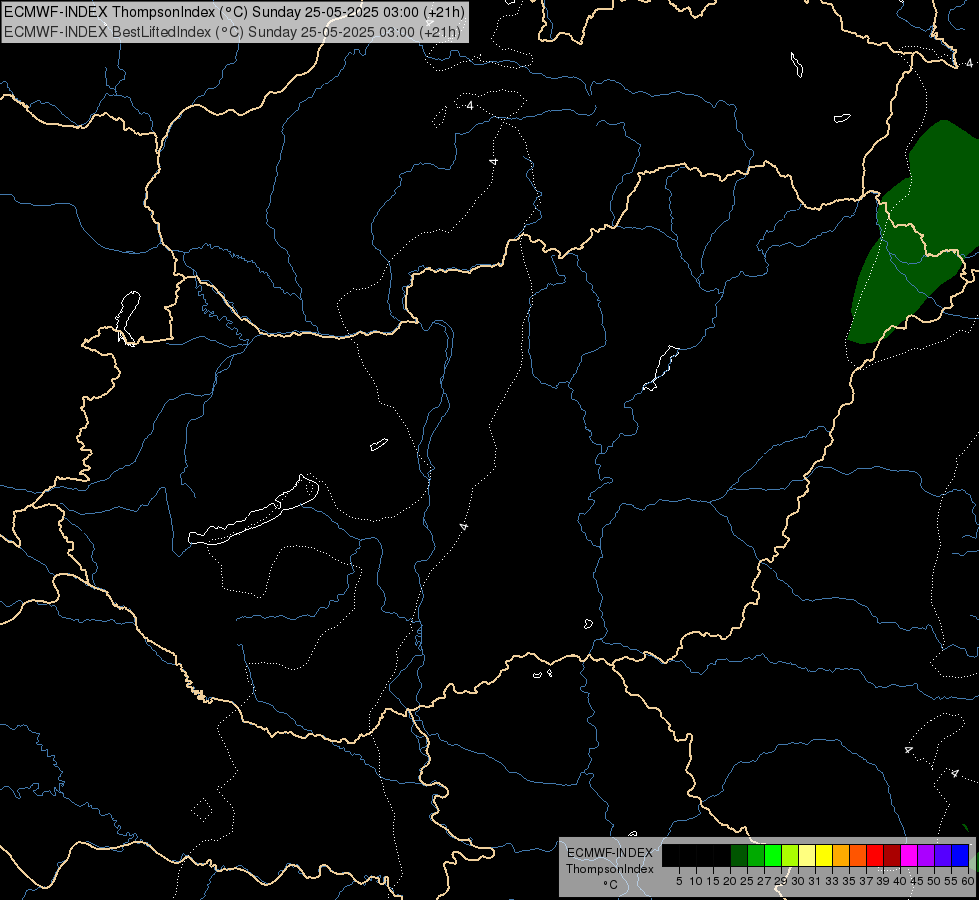Viewport: 979px width, 900px height.
Task: Pick the bright yellow 31-33 legend swatch
Action: point(824,855)
